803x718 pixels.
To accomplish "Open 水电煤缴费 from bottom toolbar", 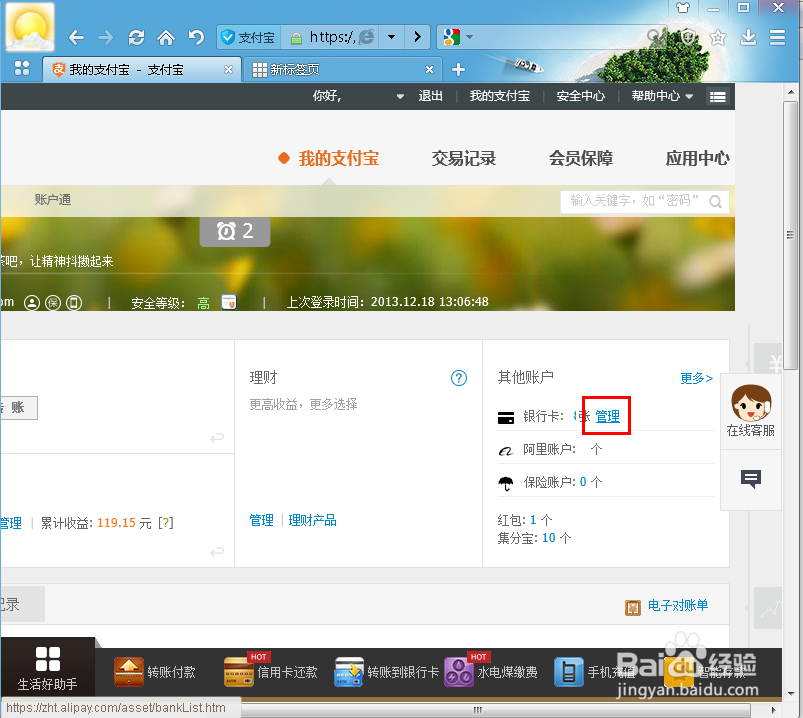I will (491, 671).
